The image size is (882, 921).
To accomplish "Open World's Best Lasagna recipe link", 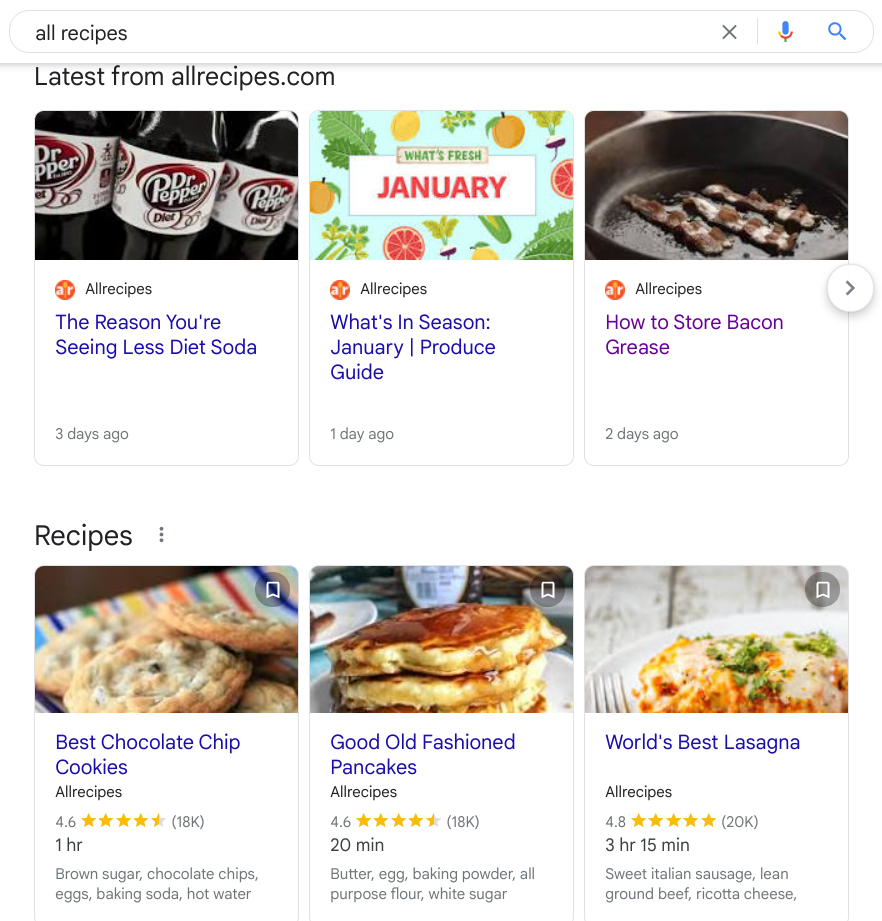I will (702, 742).
